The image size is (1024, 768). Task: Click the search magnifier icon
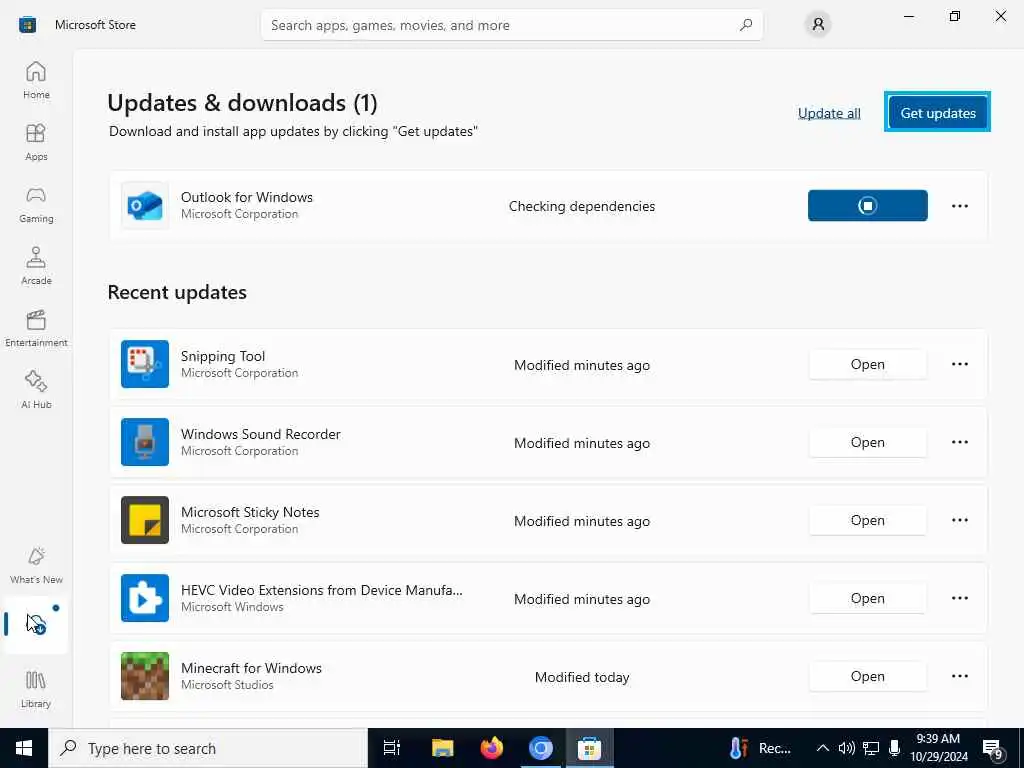coord(746,25)
